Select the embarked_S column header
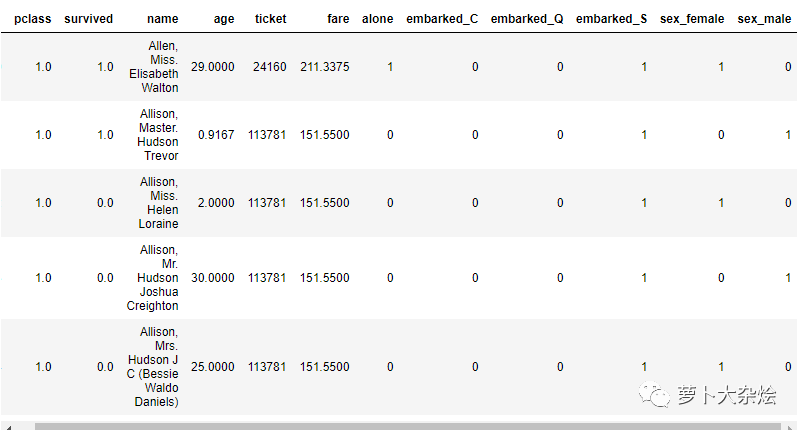802x430 pixels. (x=611, y=19)
